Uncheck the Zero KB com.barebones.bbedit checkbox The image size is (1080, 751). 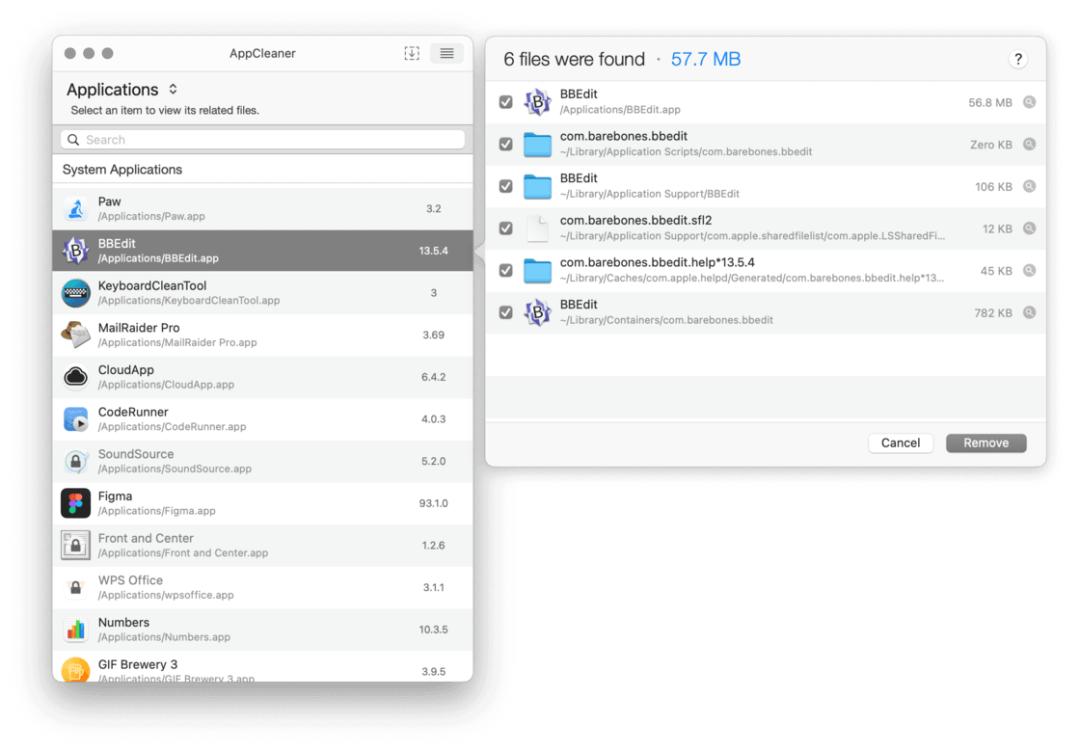[506, 144]
